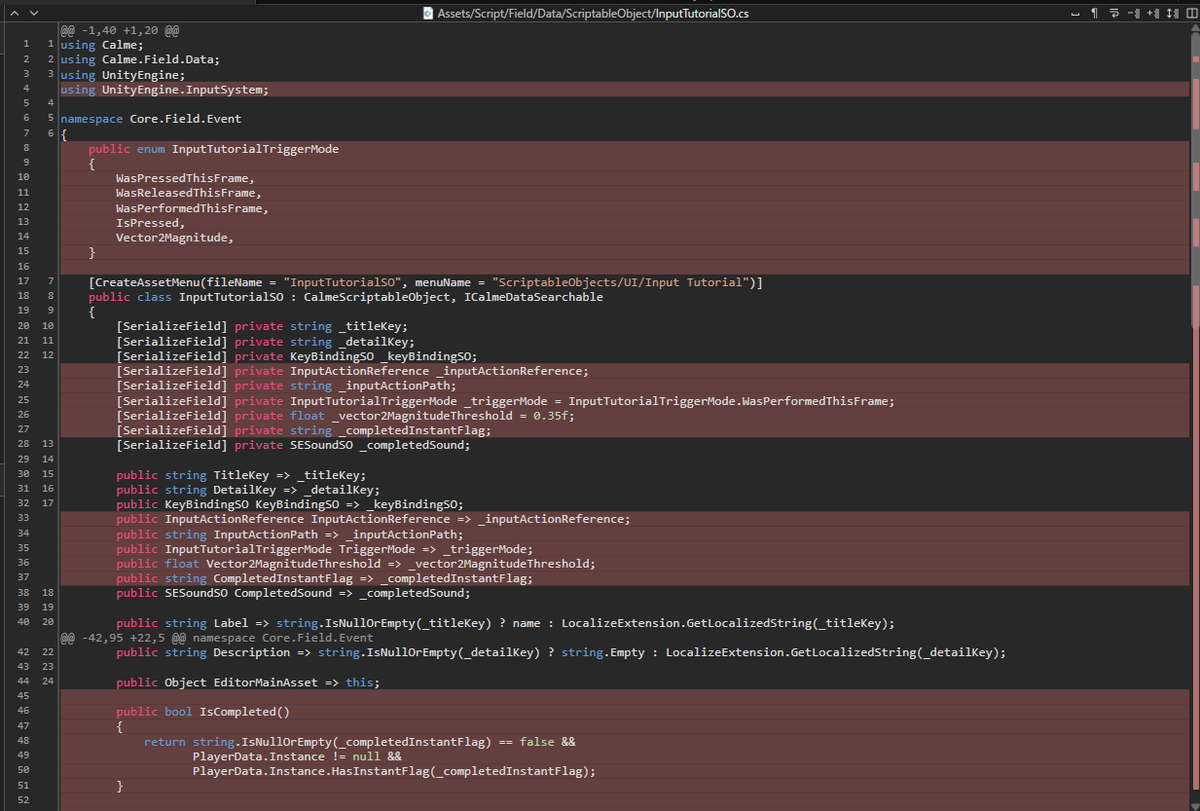Click the _completedSound serialized field line
The width and height of the screenshot is (1200, 811).
pos(293,445)
